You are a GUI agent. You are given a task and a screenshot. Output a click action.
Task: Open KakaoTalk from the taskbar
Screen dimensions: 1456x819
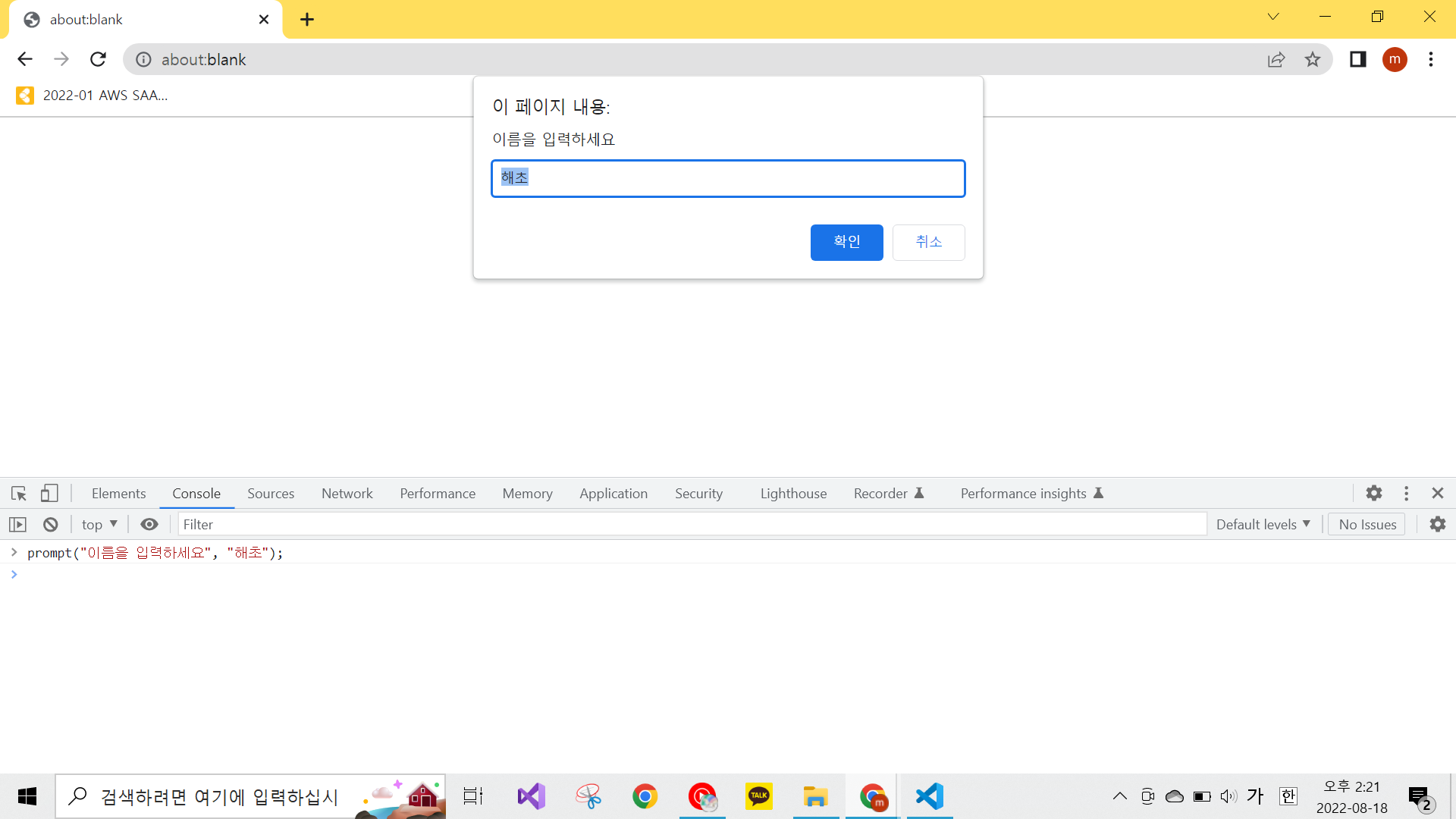tap(759, 796)
